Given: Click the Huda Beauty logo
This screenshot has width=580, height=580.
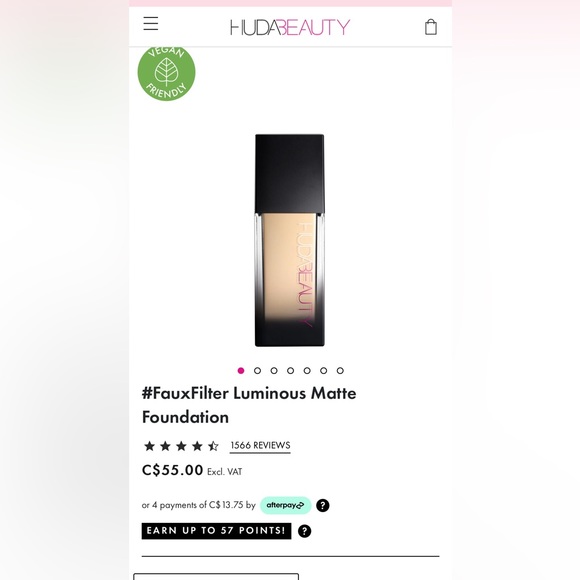Looking at the screenshot, I should tap(290, 27).
